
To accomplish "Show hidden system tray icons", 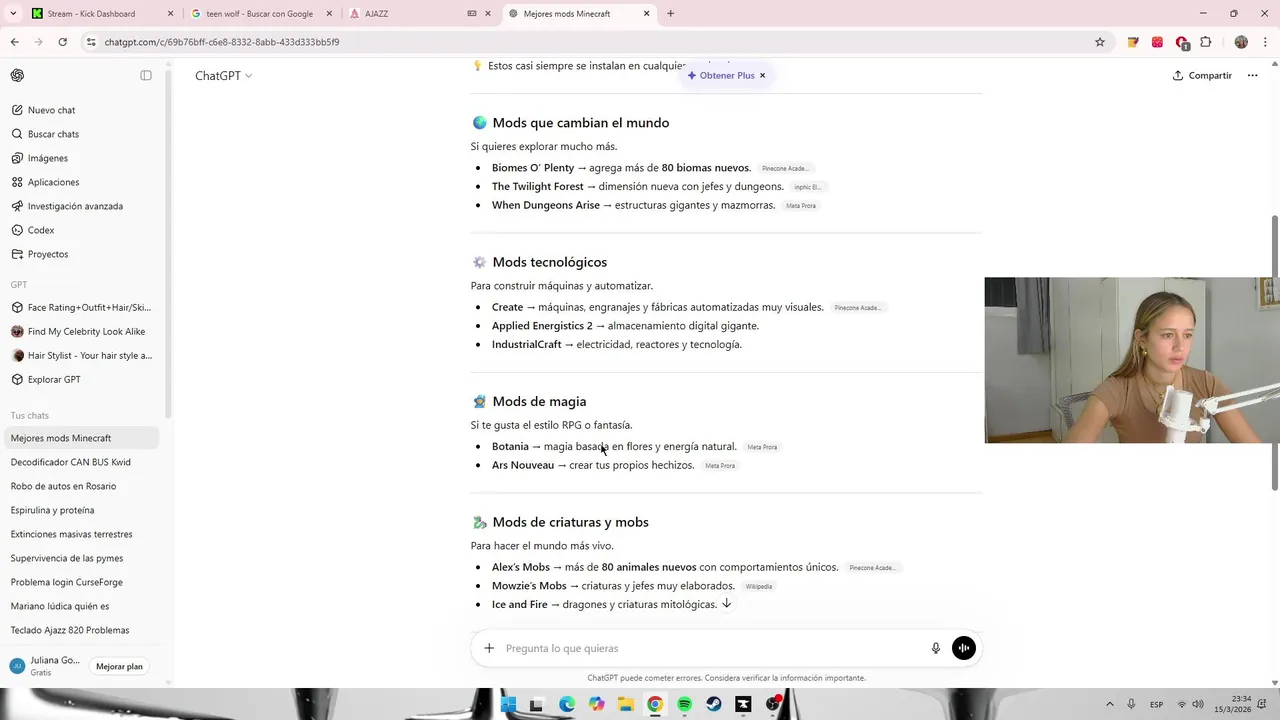I will (x=1109, y=704).
